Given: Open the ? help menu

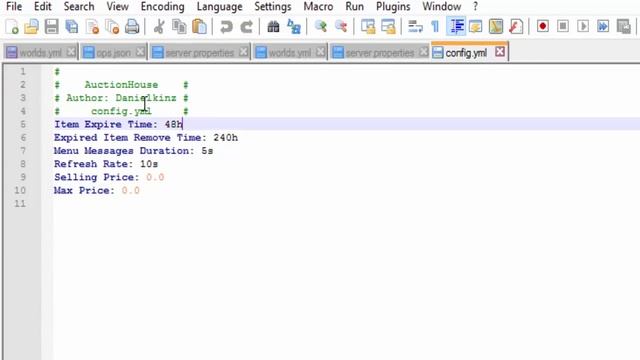Looking at the screenshot, I should pyautogui.click(x=475, y=7).
